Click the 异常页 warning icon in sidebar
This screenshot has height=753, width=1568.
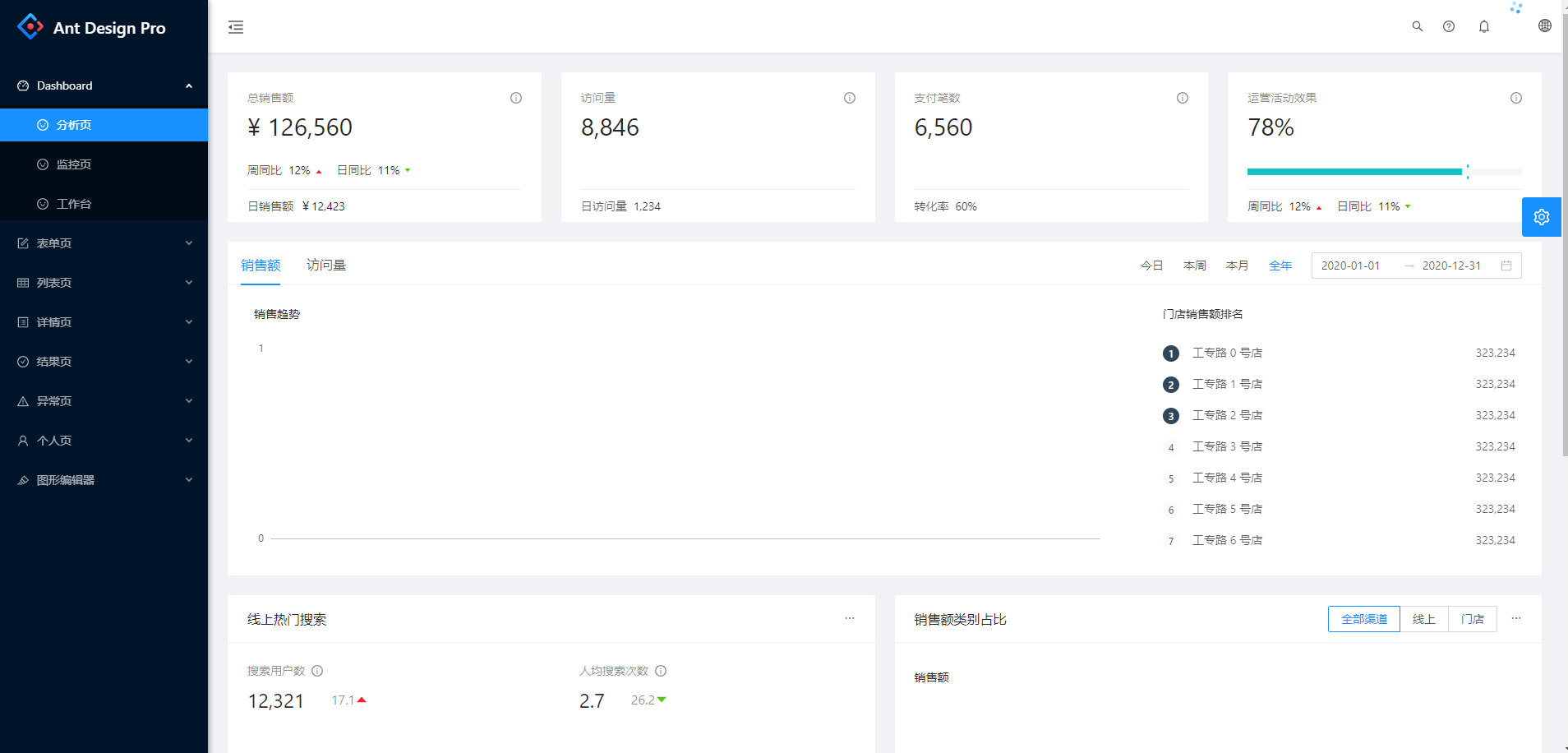point(23,401)
